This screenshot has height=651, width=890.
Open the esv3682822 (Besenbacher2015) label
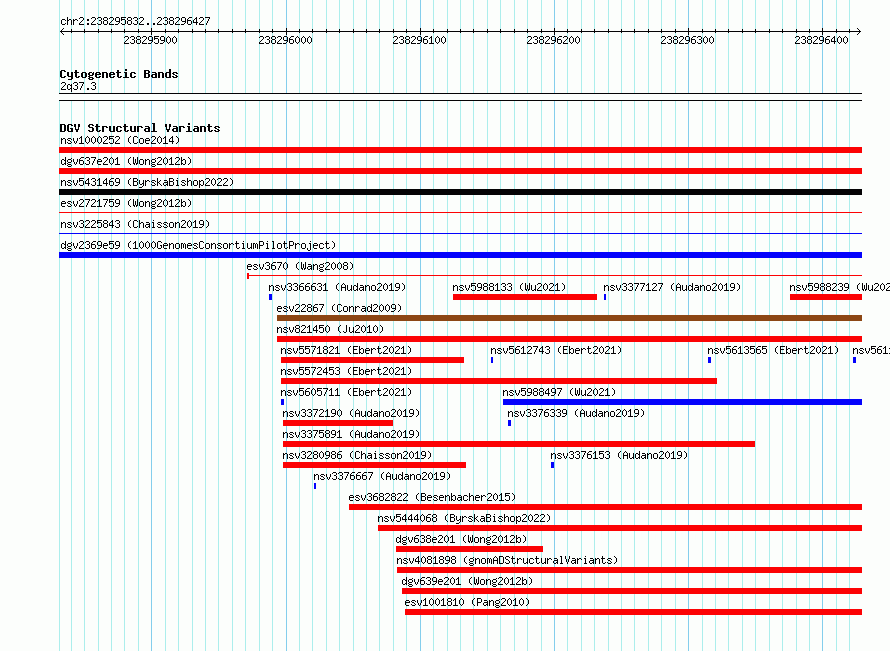tap(432, 497)
